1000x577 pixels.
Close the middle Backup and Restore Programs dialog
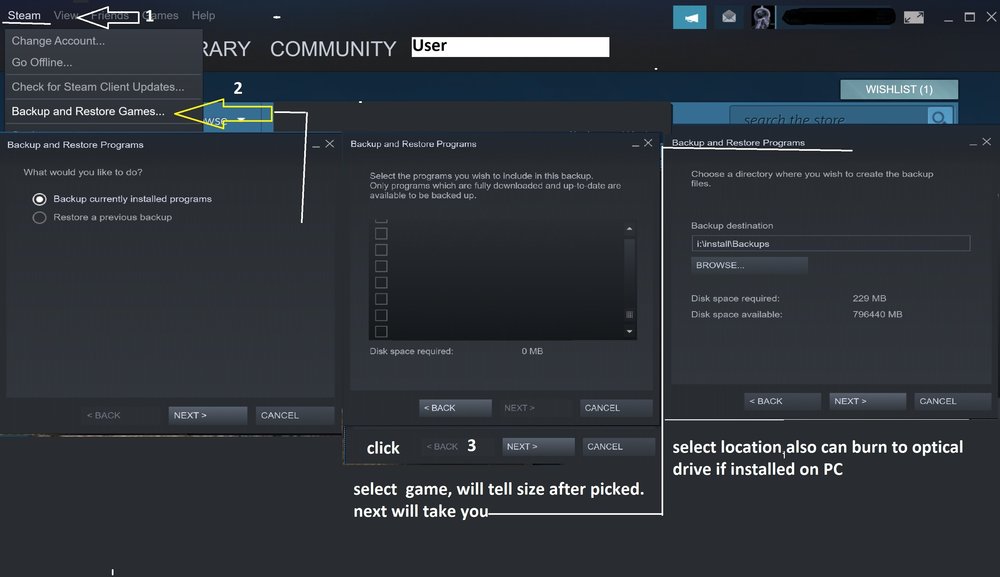tap(648, 142)
